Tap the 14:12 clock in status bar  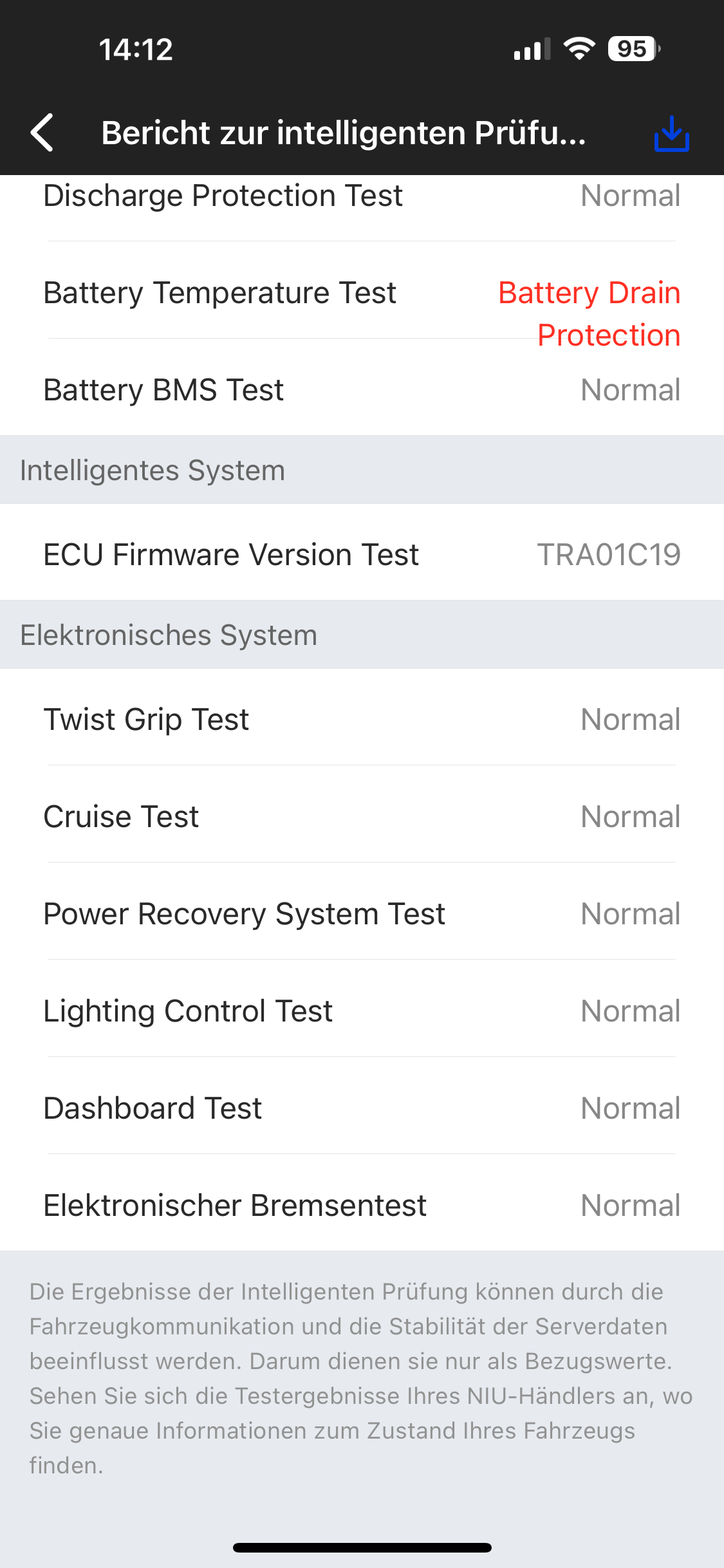click(136, 50)
